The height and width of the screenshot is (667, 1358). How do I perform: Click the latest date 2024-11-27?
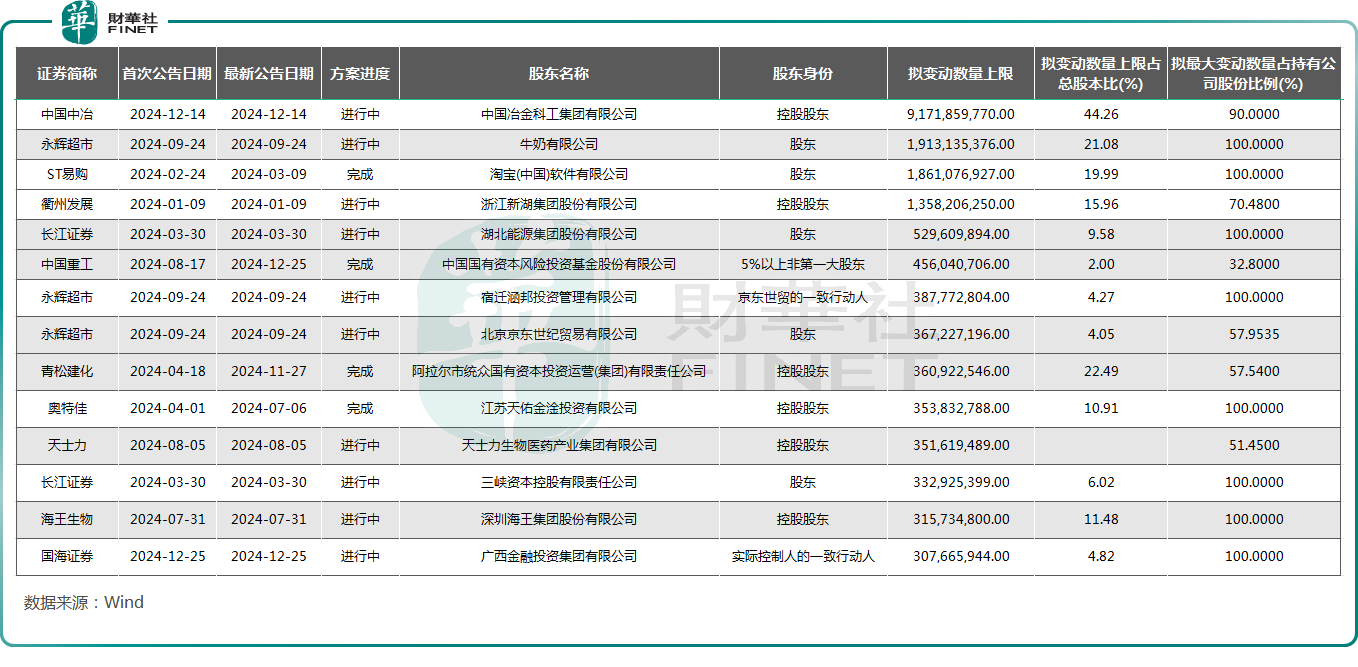click(x=268, y=371)
